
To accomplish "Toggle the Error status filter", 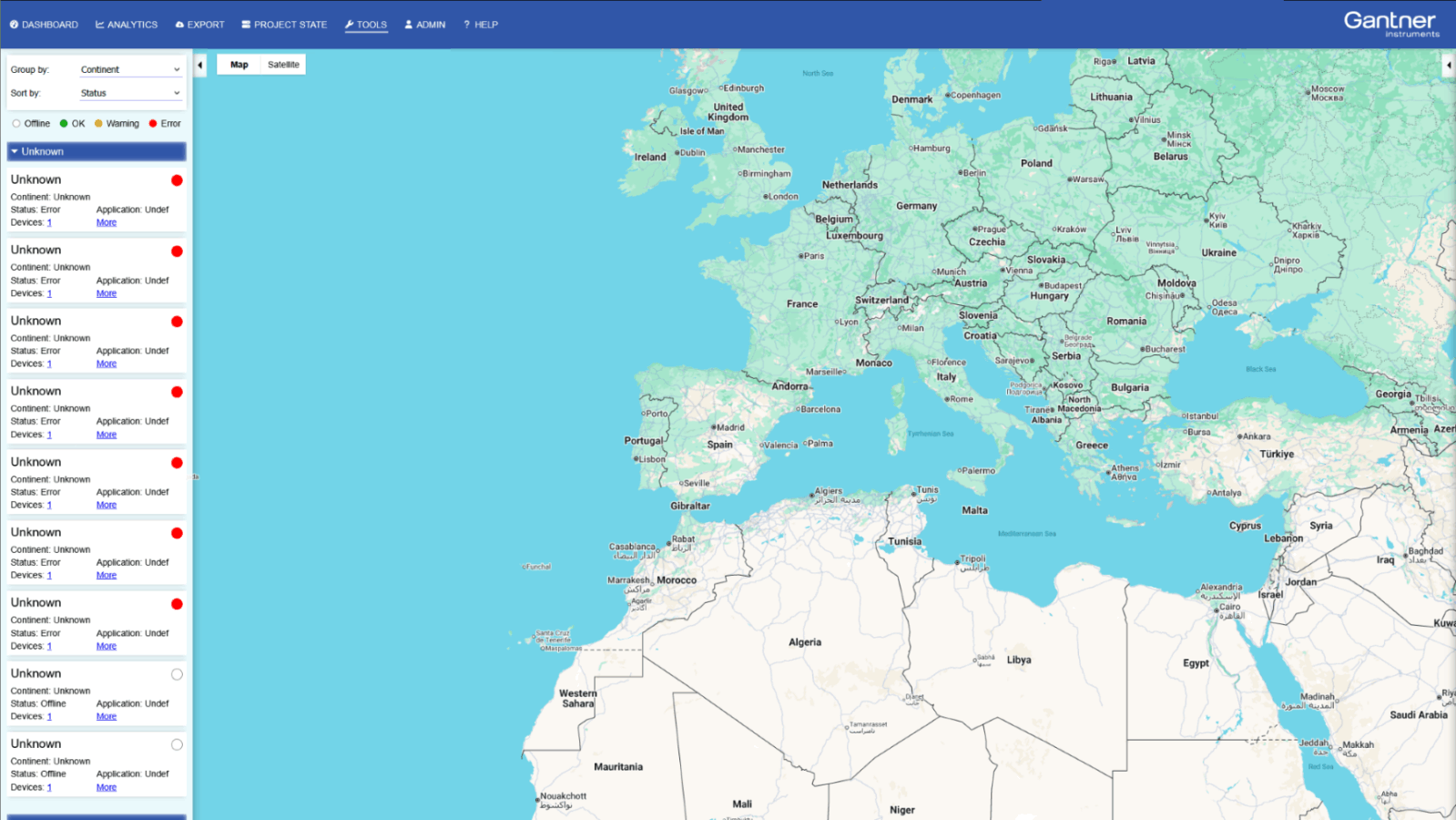I will [x=165, y=124].
